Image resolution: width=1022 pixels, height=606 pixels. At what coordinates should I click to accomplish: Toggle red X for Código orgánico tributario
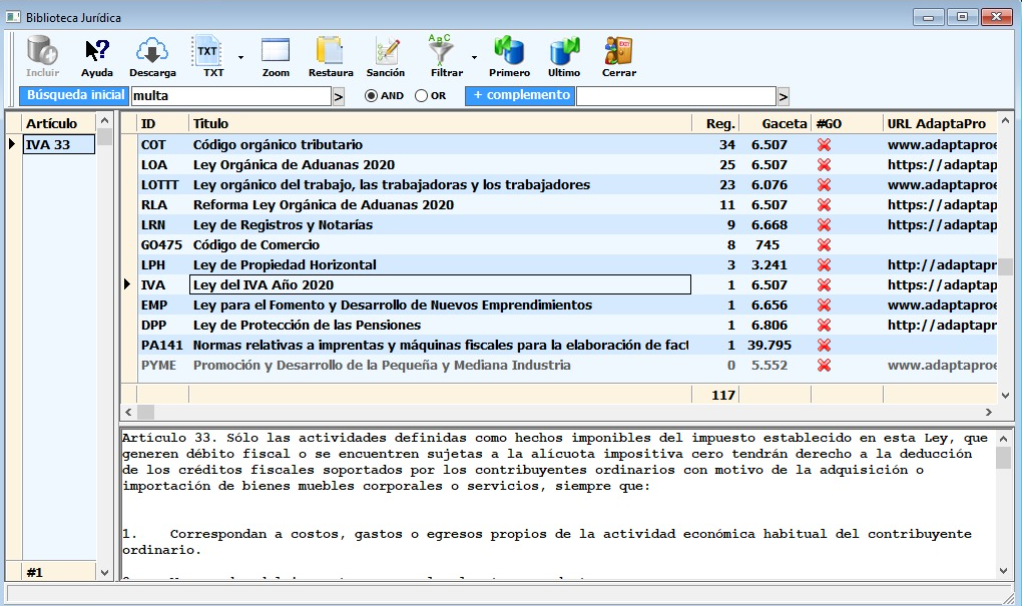coord(824,145)
